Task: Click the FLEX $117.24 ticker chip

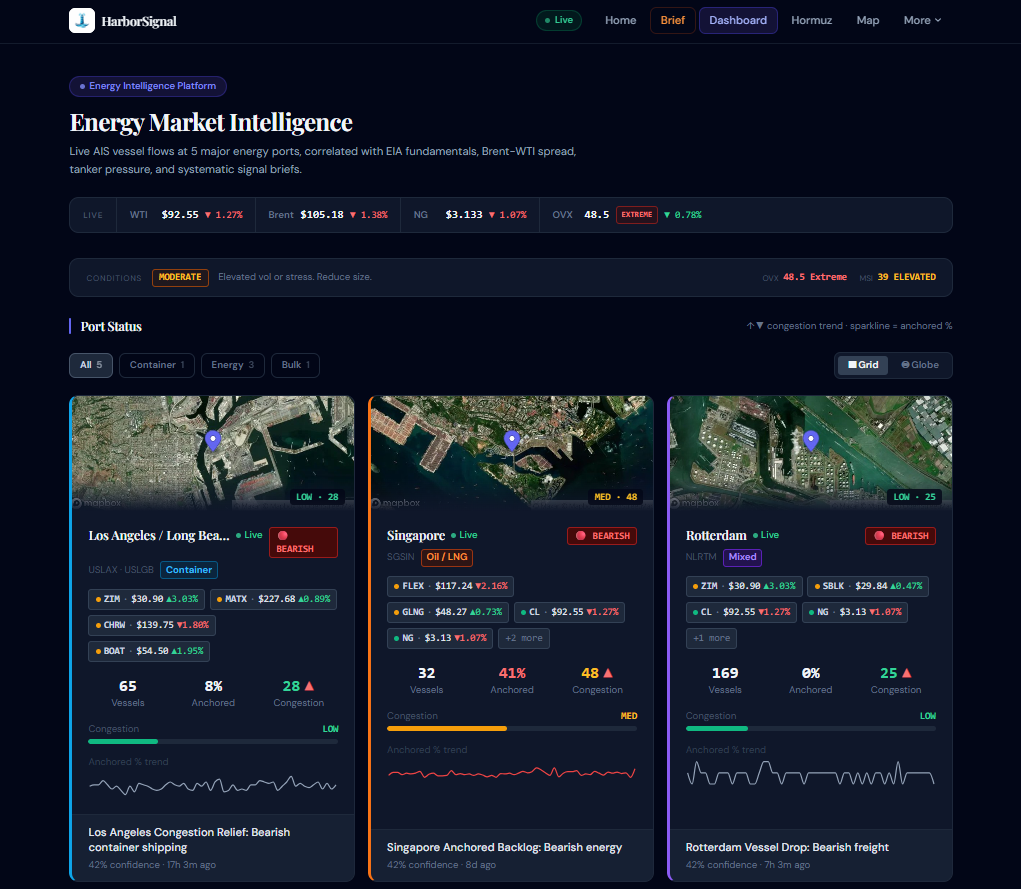Action: click(x=451, y=586)
